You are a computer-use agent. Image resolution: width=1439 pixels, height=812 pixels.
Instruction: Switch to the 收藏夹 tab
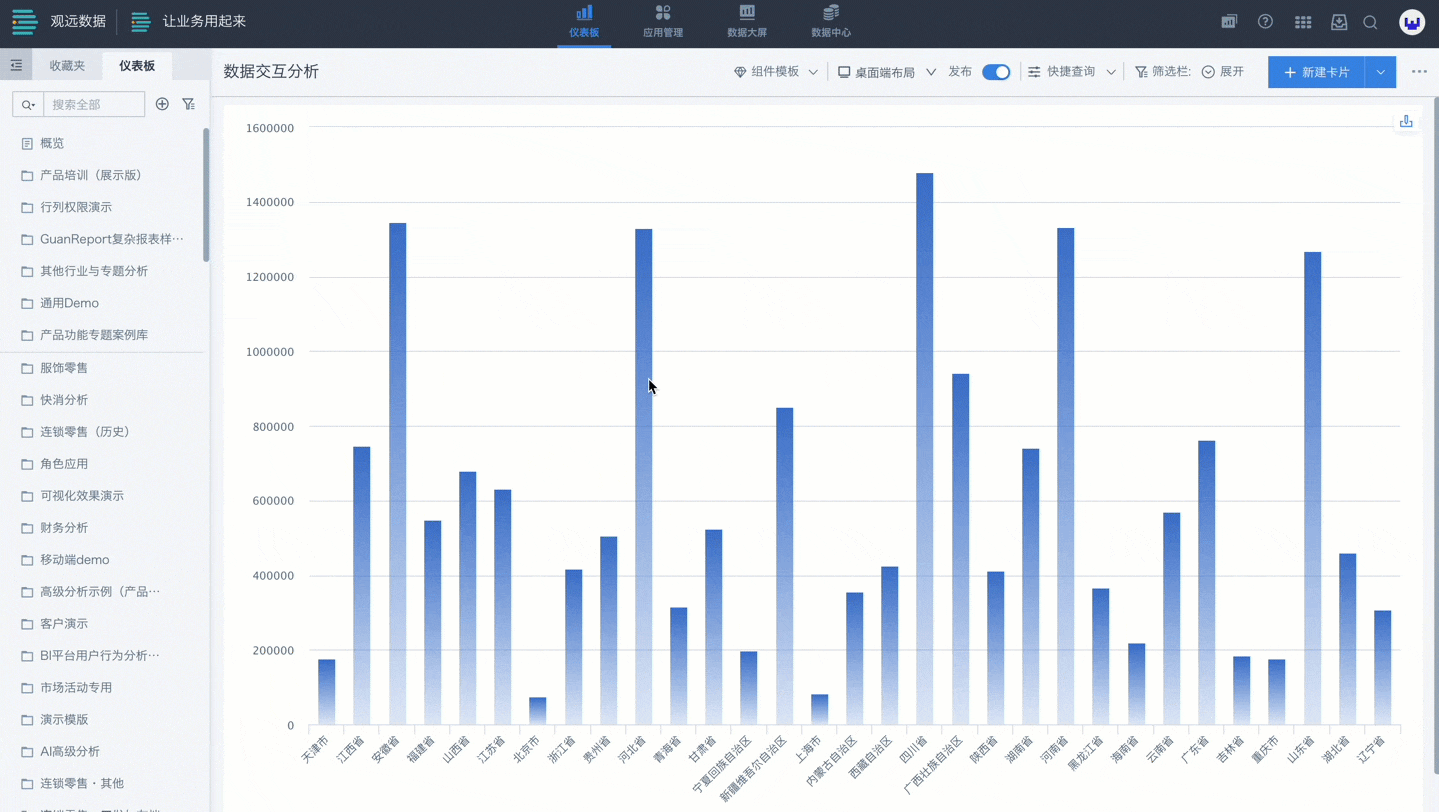[67, 66]
